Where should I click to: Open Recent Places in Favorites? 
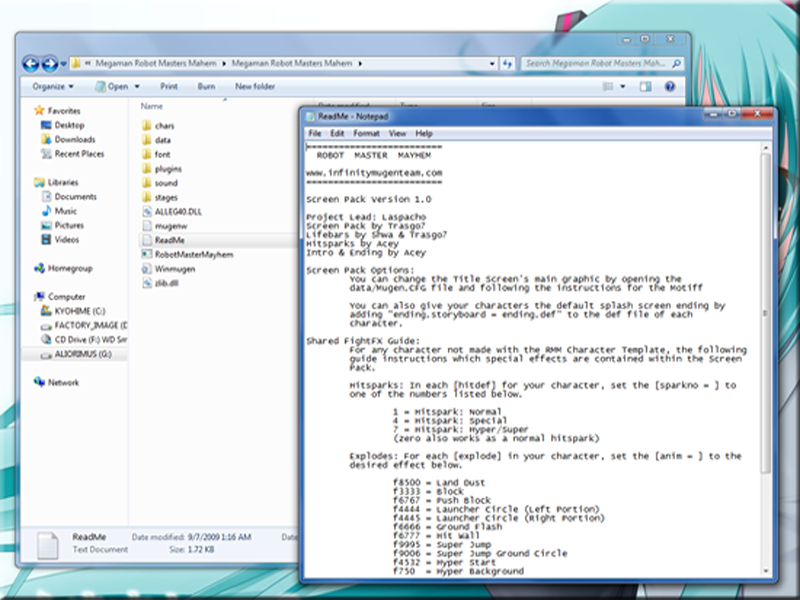point(79,154)
